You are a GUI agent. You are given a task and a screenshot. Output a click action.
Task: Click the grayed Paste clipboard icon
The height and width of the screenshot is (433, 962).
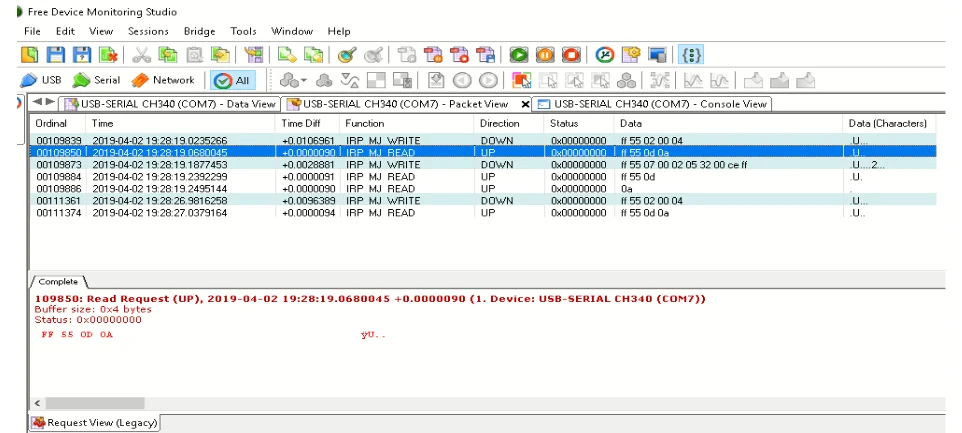click(194, 55)
